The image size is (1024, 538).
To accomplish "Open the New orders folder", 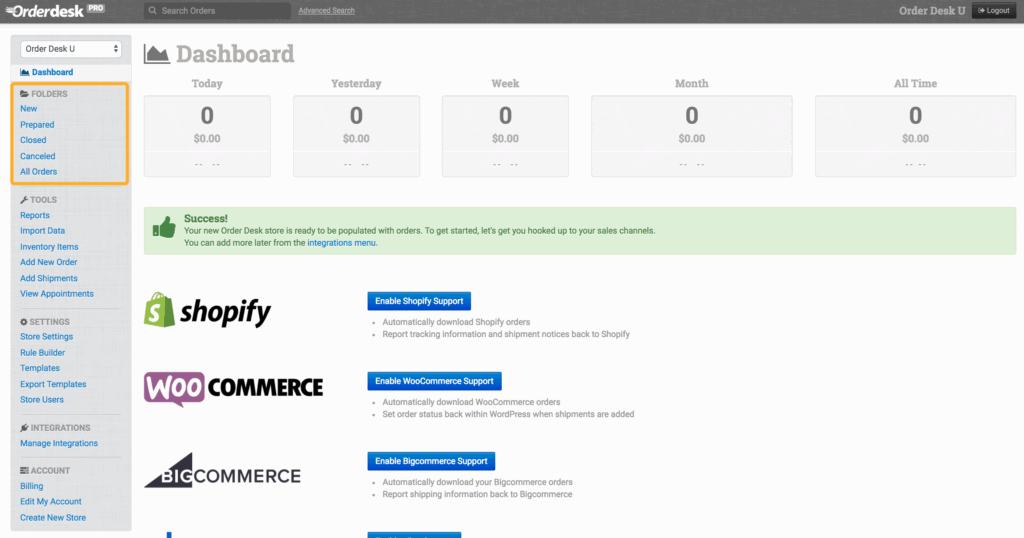I will 29,109.
